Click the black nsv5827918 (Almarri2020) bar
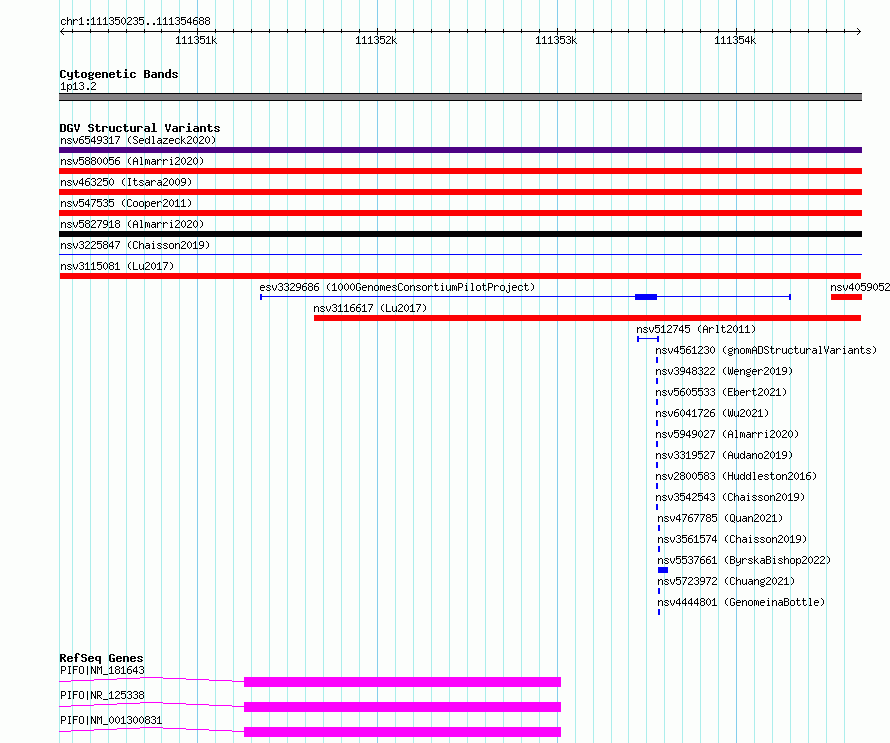 pyautogui.click(x=460, y=234)
